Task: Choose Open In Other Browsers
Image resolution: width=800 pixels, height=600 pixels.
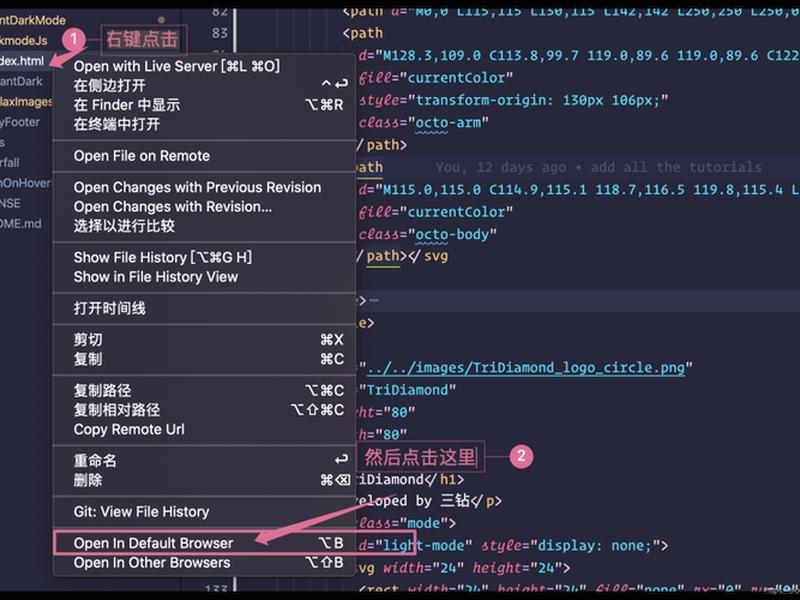Action: (204, 563)
